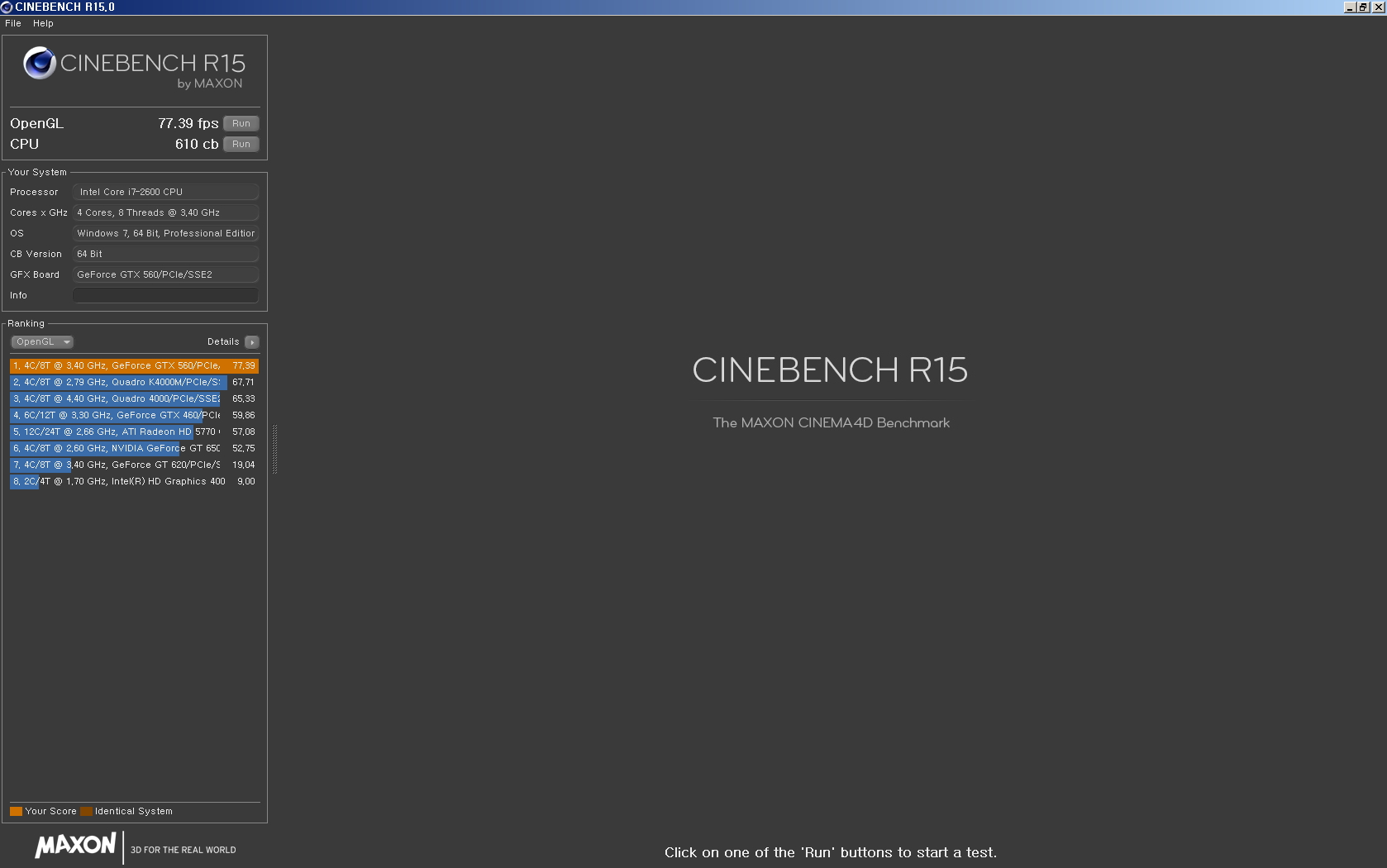The height and width of the screenshot is (868, 1387).
Task: Click the OS field showing Windows 7
Action: pos(165,233)
